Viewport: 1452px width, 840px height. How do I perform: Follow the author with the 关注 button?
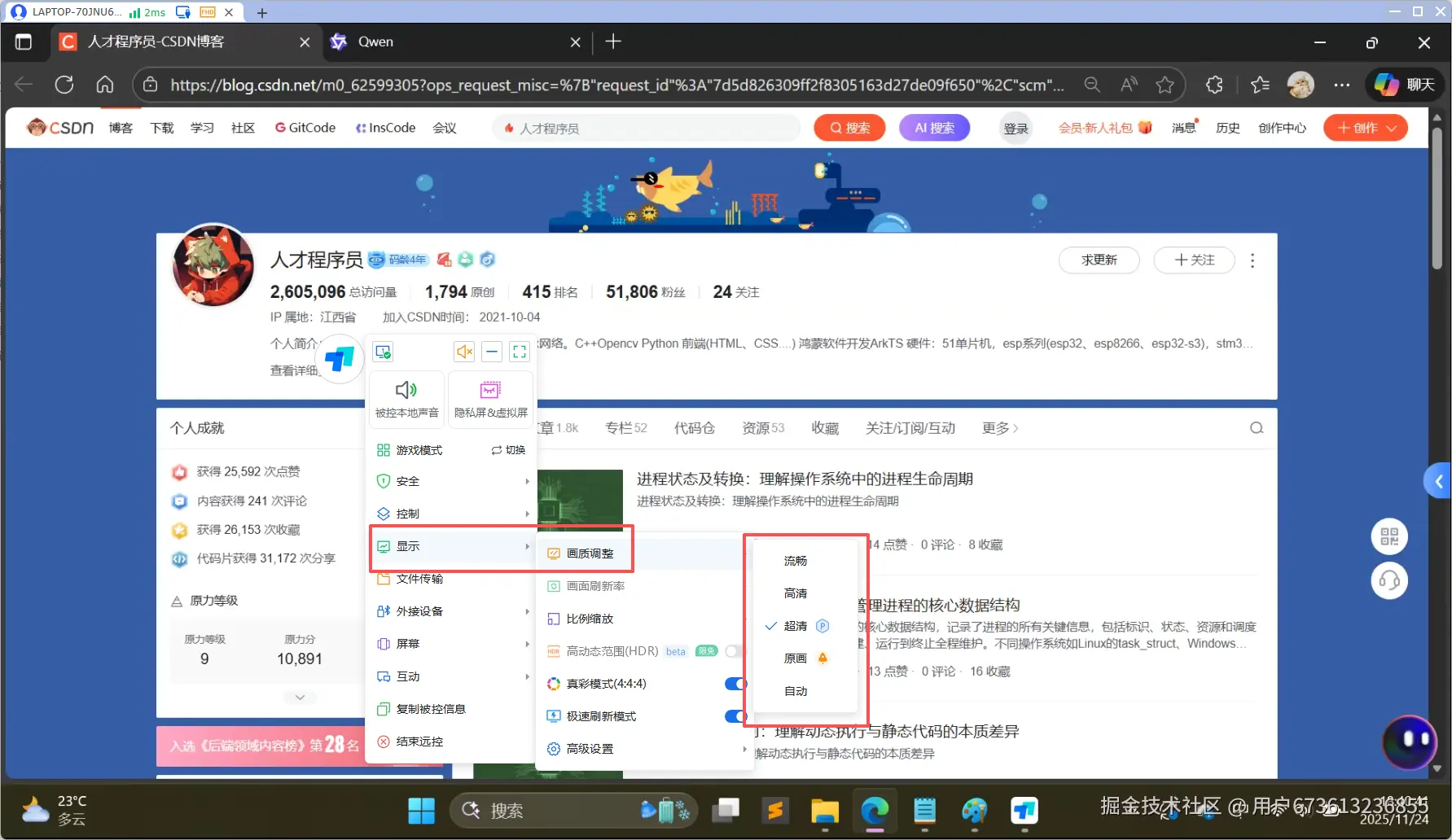tap(1195, 260)
